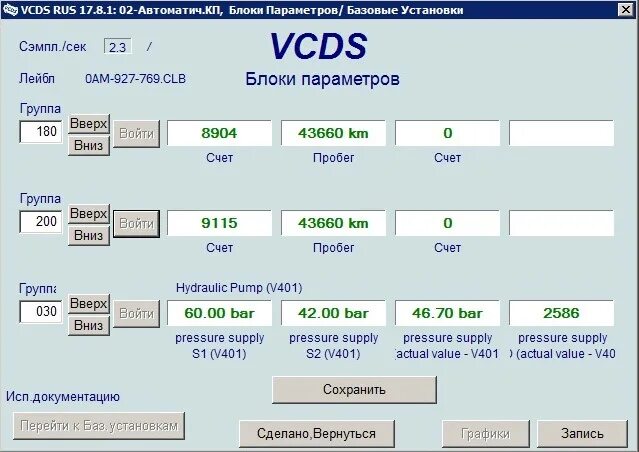Viewport: 639px width, 452px height.
Task: Click Сделано, Вернуться button
Action: [317, 434]
